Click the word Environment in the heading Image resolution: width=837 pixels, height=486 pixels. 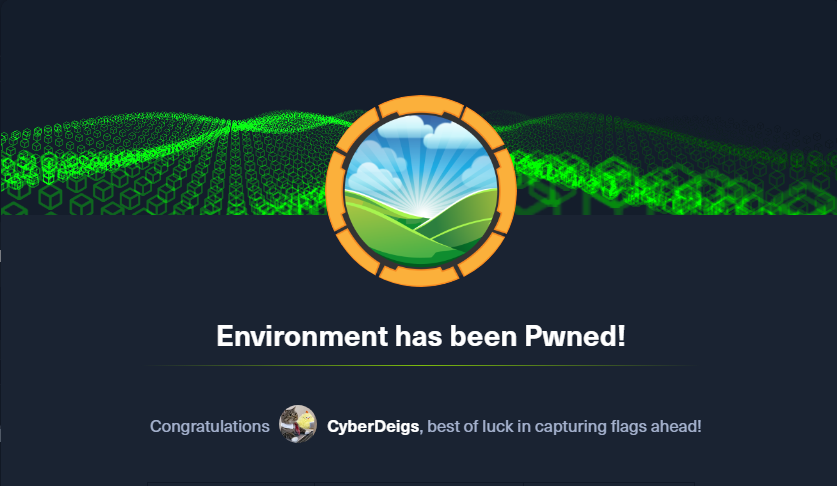(302, 336)
